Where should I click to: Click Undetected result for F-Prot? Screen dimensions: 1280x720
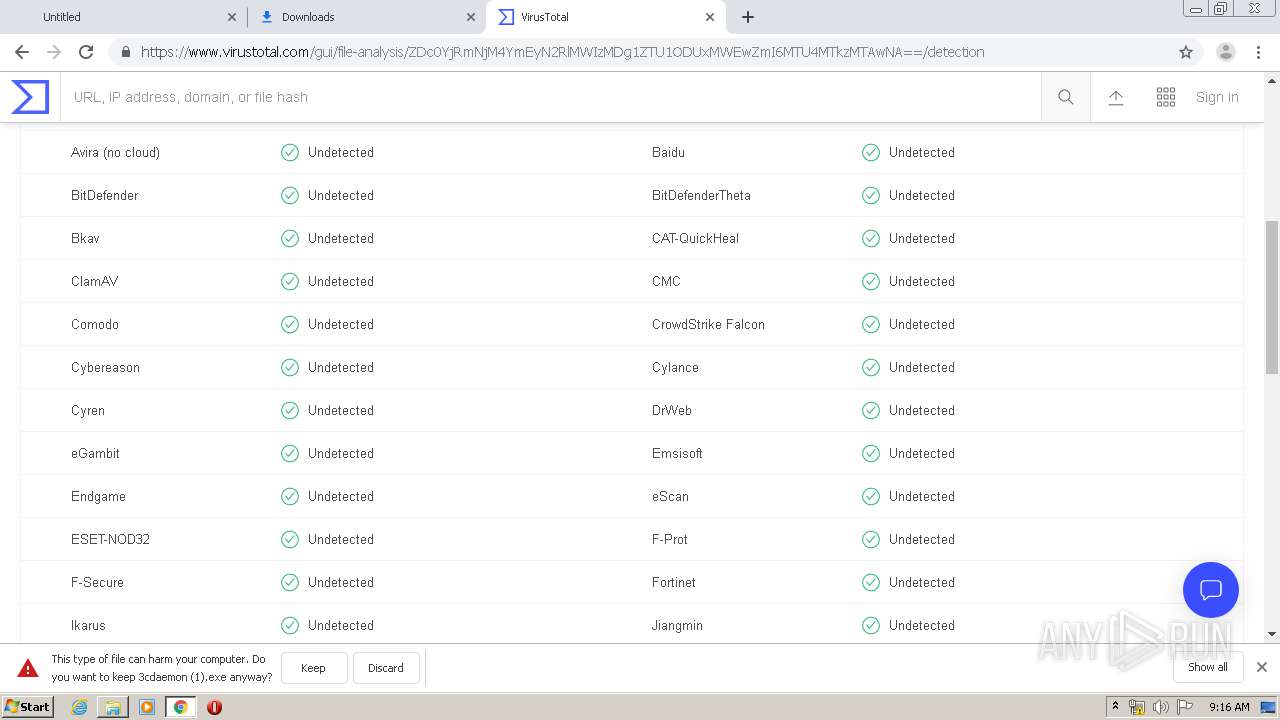point(922,539)
